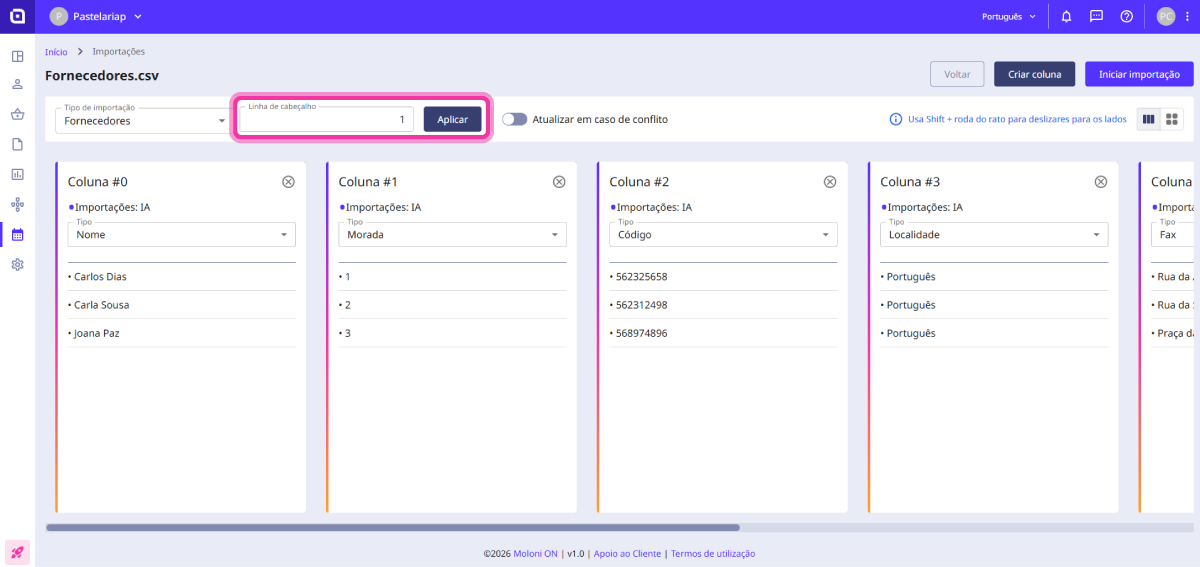Image resolution: width=1200 pixels, height=567 pixels.
Task: Click the pink rocket icon at sidebar bottom
Action: [17, 551]
